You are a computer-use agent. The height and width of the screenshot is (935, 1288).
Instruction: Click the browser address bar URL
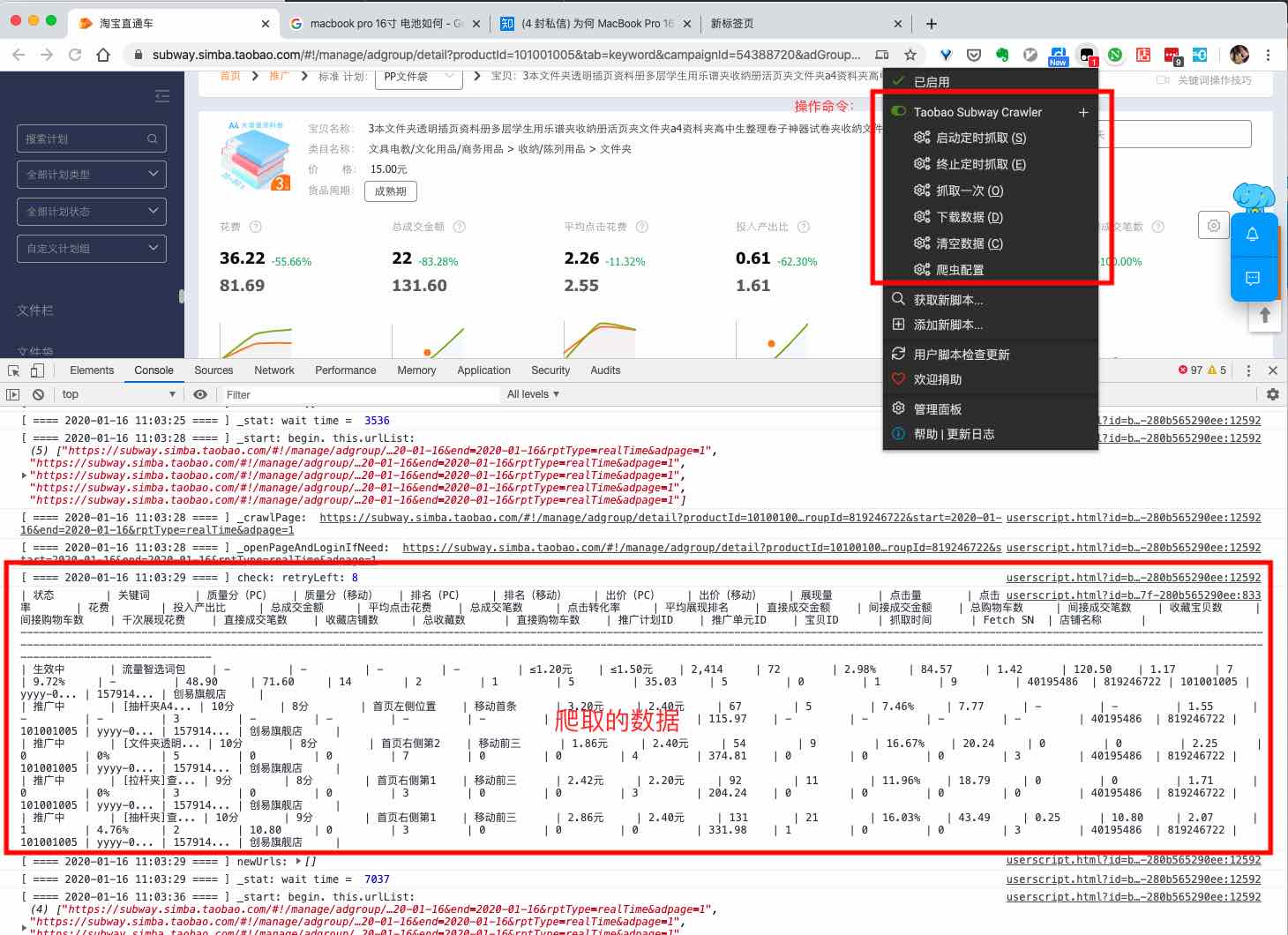point(506,55)
